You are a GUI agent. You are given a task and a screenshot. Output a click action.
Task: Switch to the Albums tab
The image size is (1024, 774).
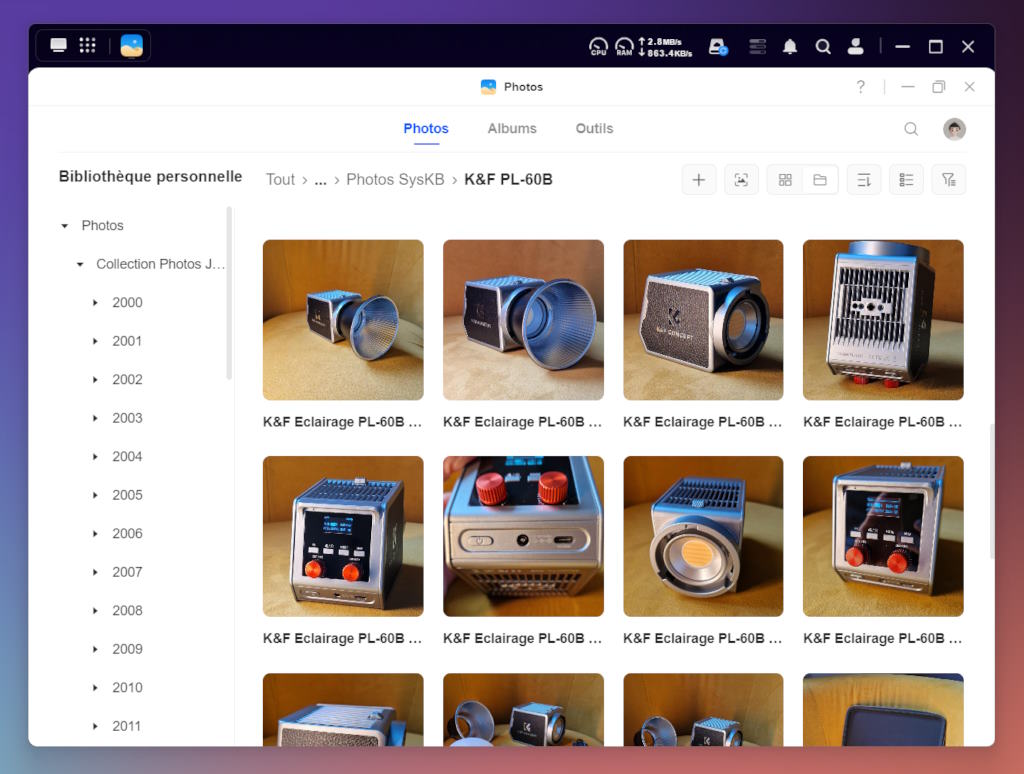[x=512, y=129]
